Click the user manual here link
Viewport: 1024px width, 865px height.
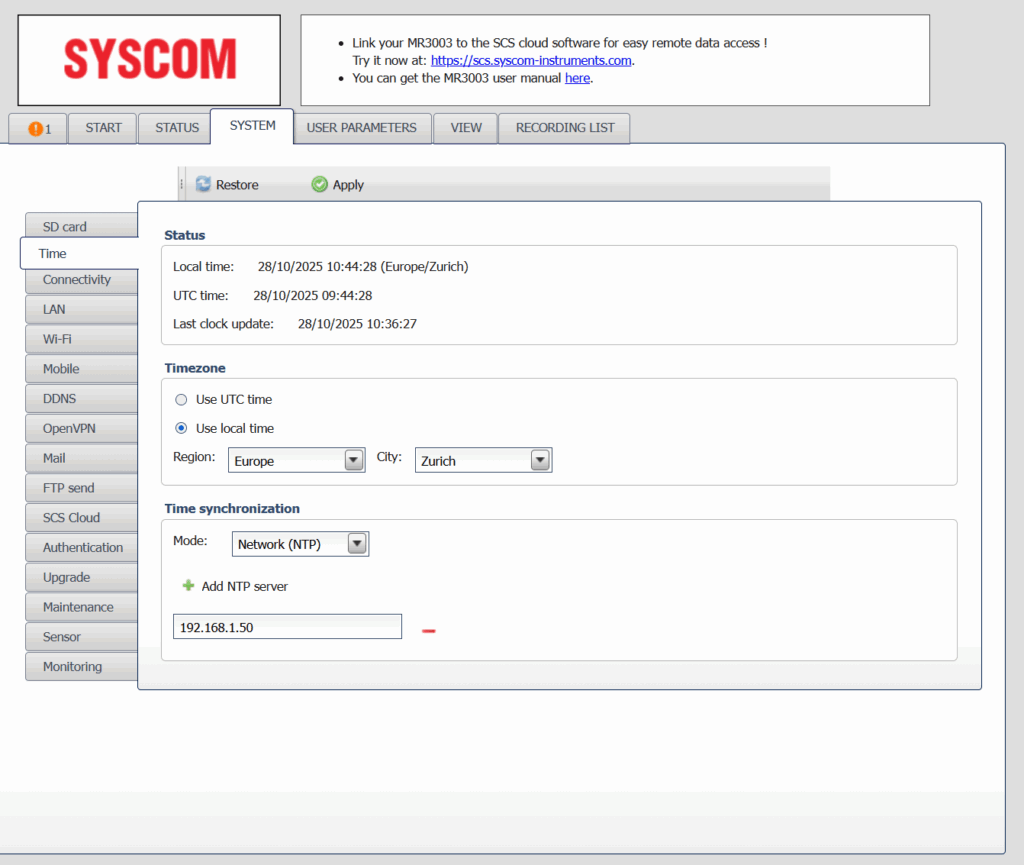tap(577, 78)
